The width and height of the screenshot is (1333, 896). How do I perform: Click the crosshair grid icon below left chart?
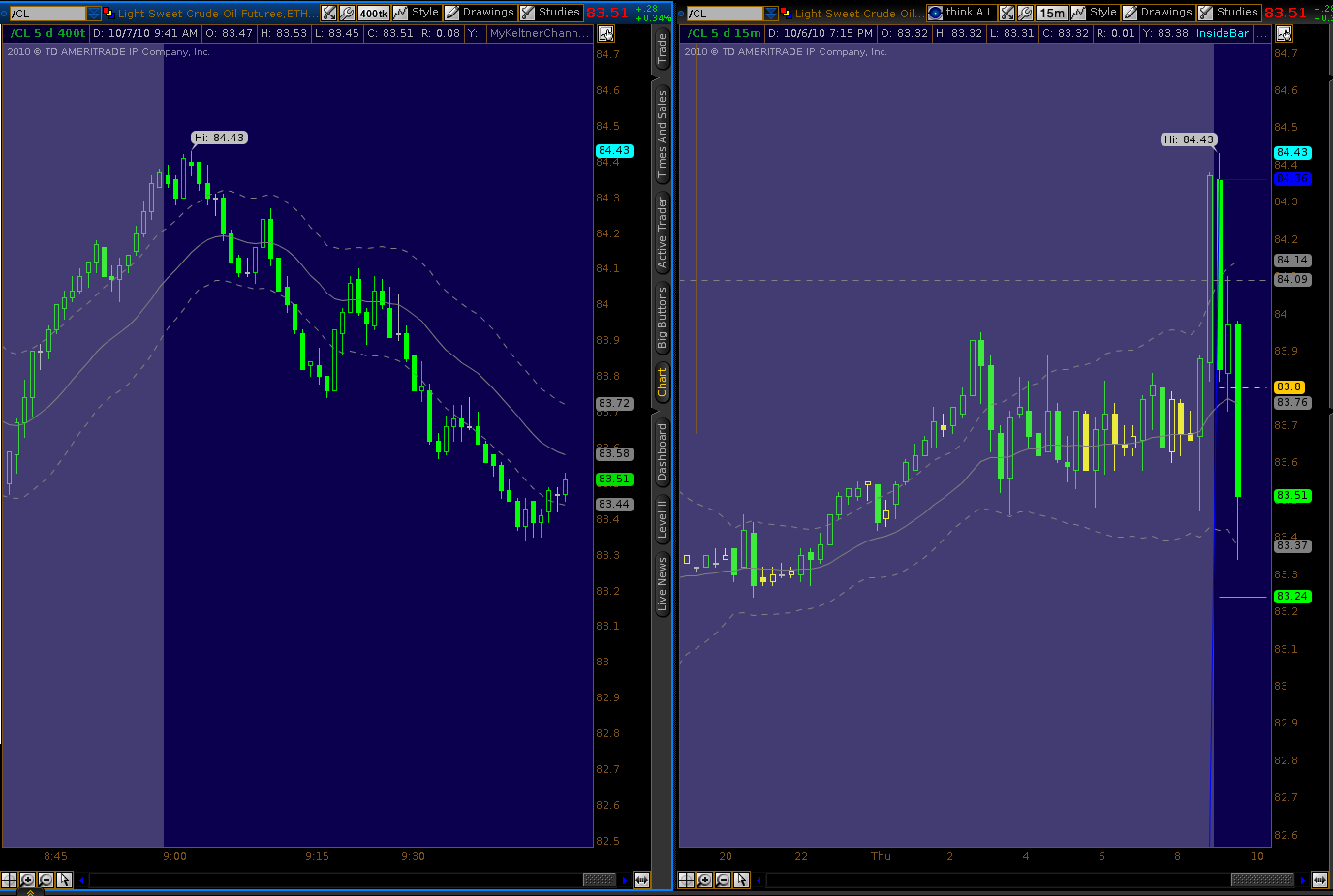pyautogui.click(x=9, y=880)
